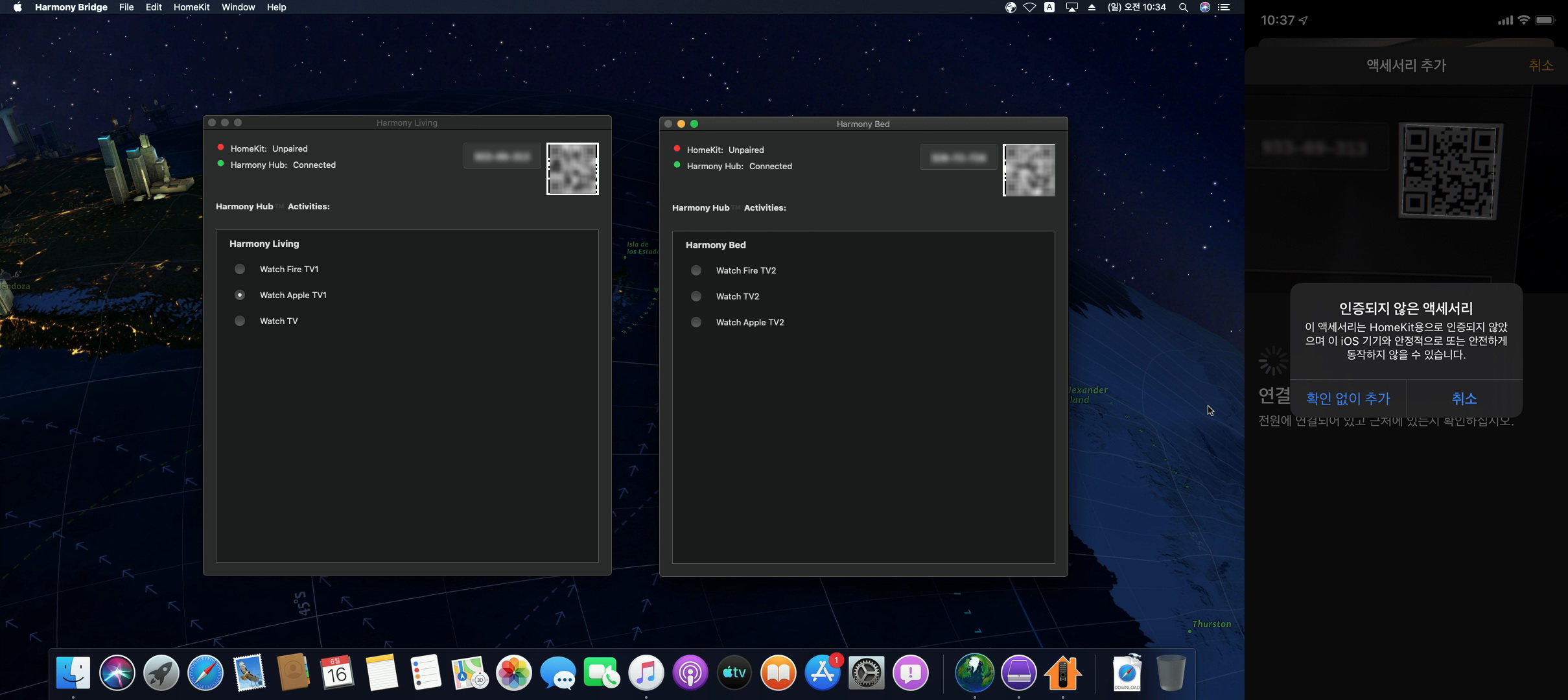
Task: Select Watch Apple TV2 radio button
Action: point(696,322)
